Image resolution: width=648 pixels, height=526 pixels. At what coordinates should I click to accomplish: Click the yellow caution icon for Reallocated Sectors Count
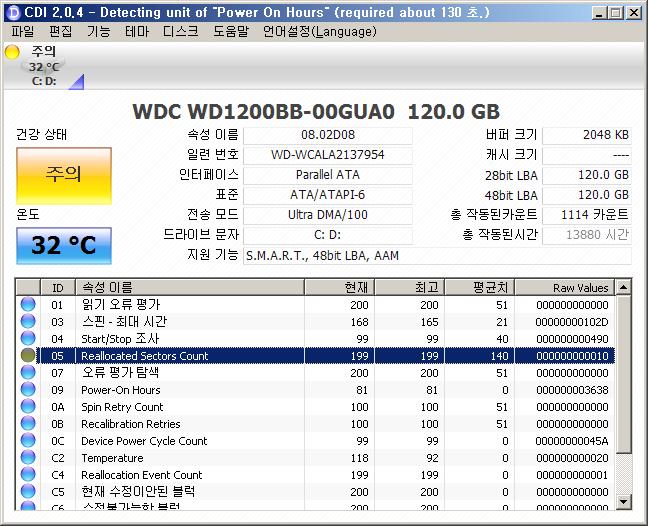tap(28, 355)
